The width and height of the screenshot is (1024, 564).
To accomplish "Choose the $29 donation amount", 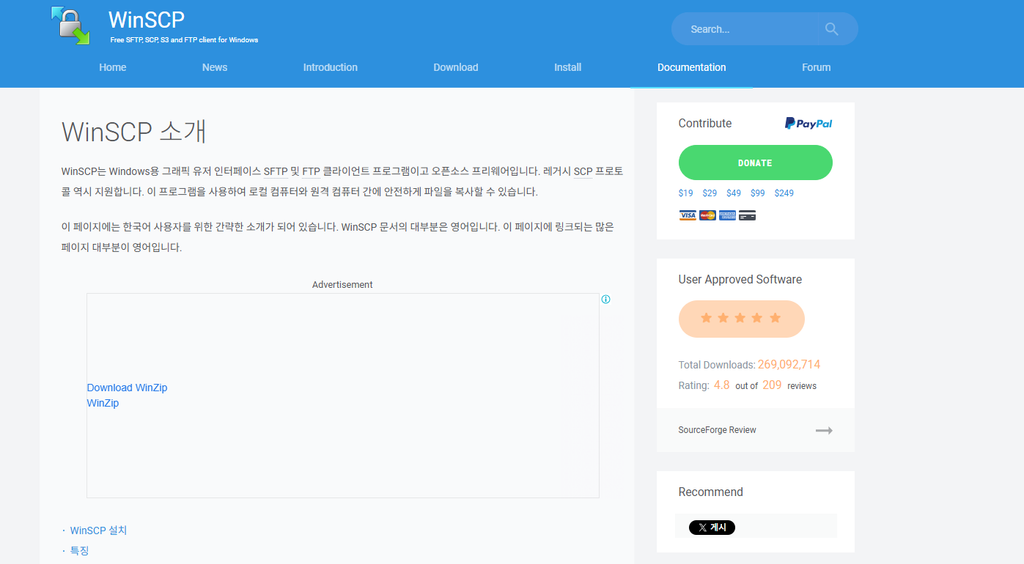I will [709, 193].
